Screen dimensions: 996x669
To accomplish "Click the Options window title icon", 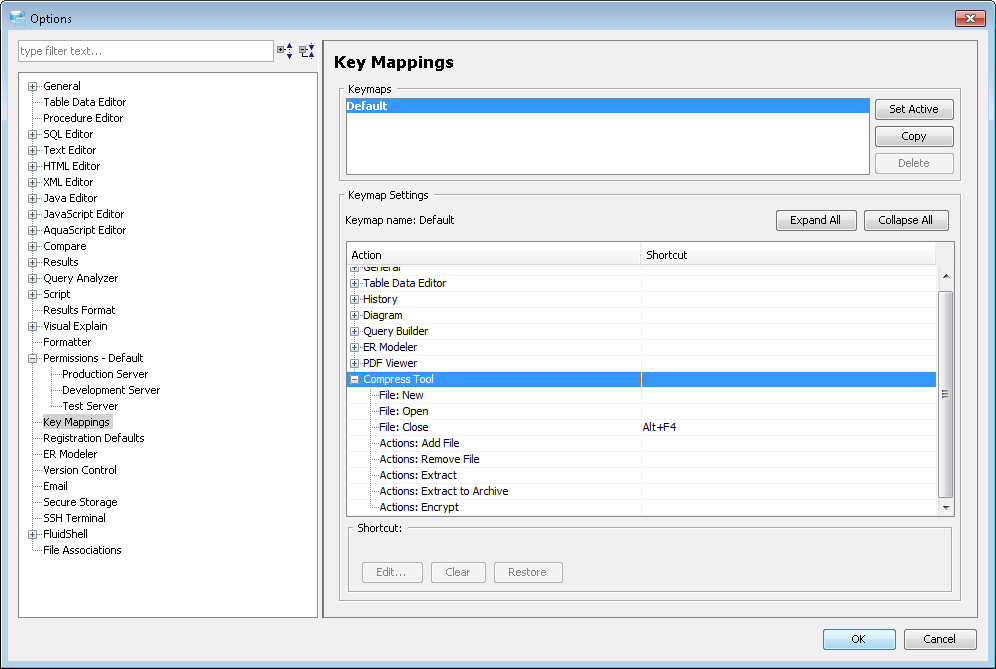I will pyautogui.click(x=18, y=18).
